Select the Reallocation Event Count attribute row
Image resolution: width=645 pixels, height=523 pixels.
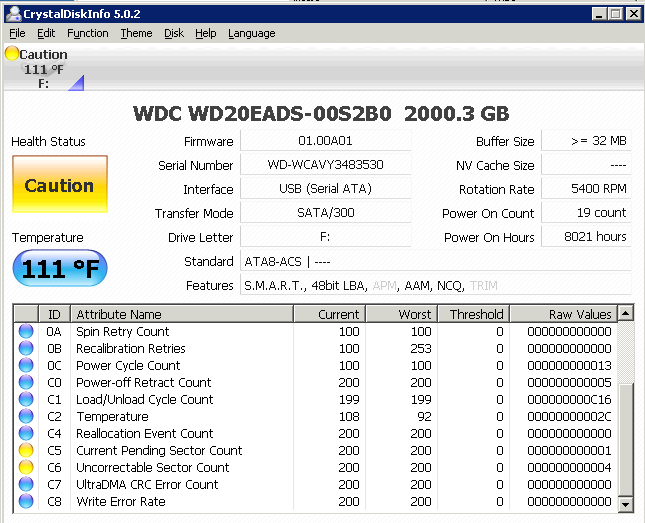click(316, 433)
